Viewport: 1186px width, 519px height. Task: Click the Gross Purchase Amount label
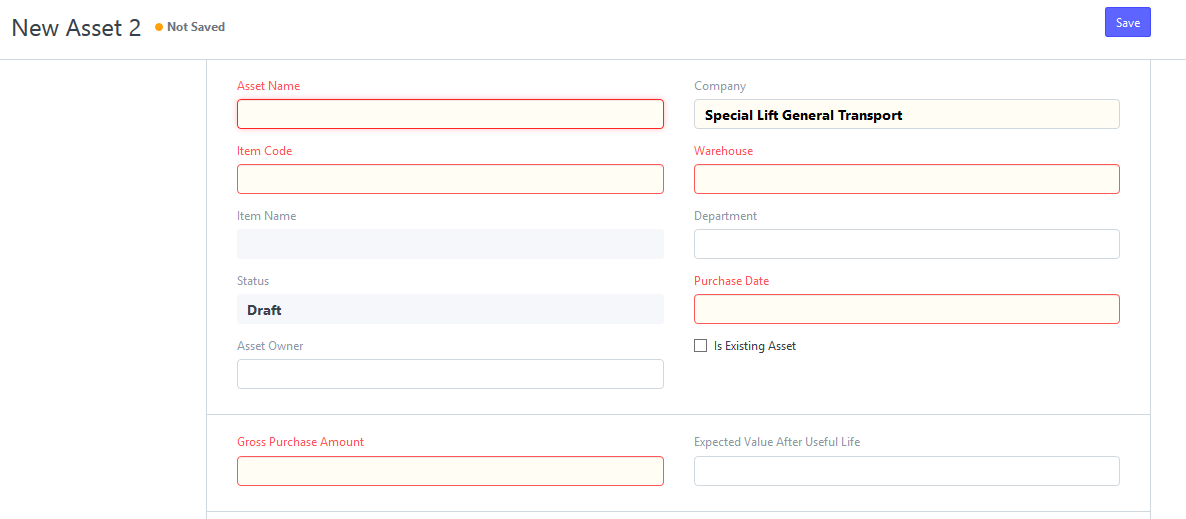coord(300,442)
